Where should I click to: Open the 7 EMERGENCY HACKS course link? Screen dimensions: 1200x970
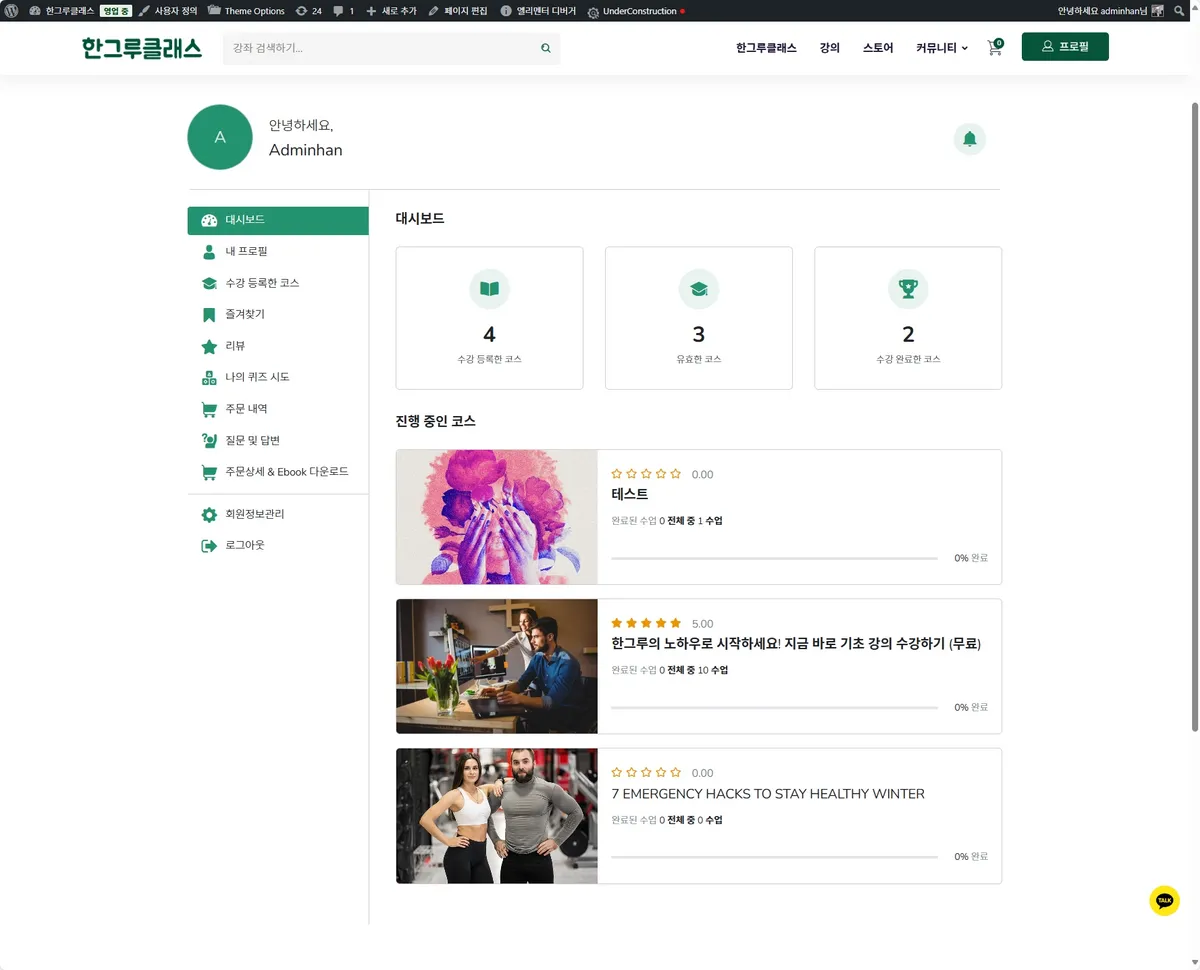(767, 793)
